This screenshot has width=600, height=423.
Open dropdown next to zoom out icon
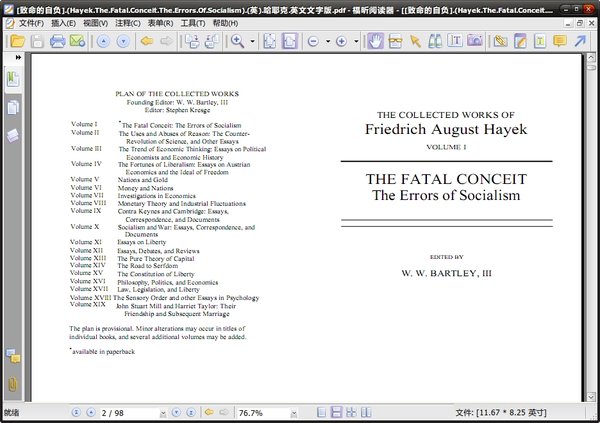[x=328, y=41]
